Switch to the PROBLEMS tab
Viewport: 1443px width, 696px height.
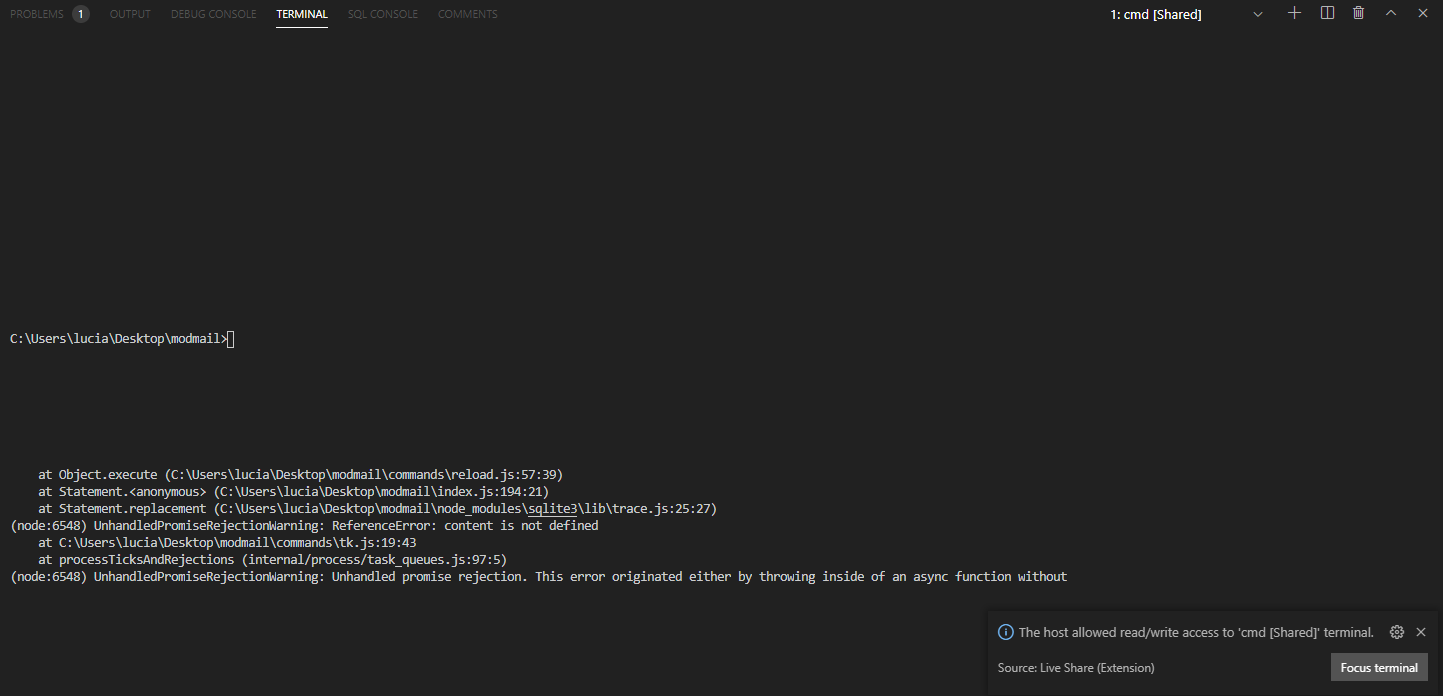[35, 14]
